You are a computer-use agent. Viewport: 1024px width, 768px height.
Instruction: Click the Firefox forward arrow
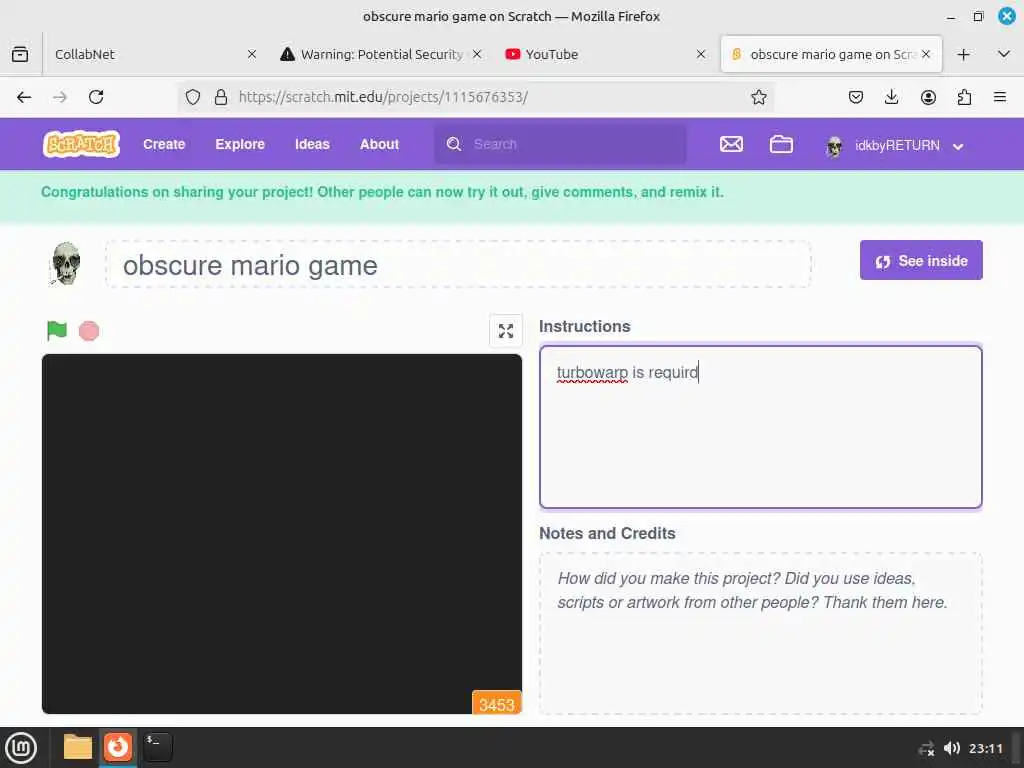point(60,97)
